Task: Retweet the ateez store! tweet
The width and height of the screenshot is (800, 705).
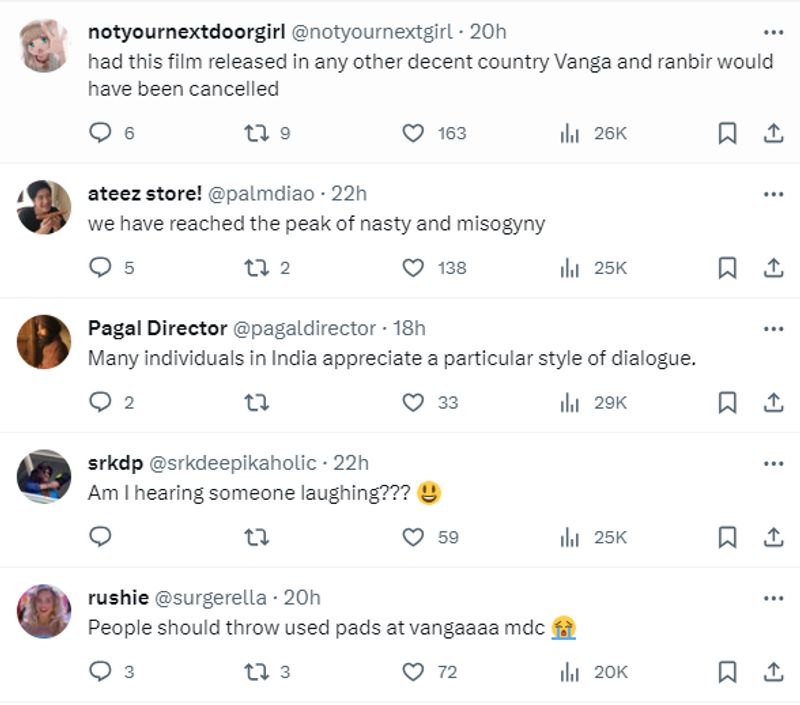Action: tap(256, 267)
